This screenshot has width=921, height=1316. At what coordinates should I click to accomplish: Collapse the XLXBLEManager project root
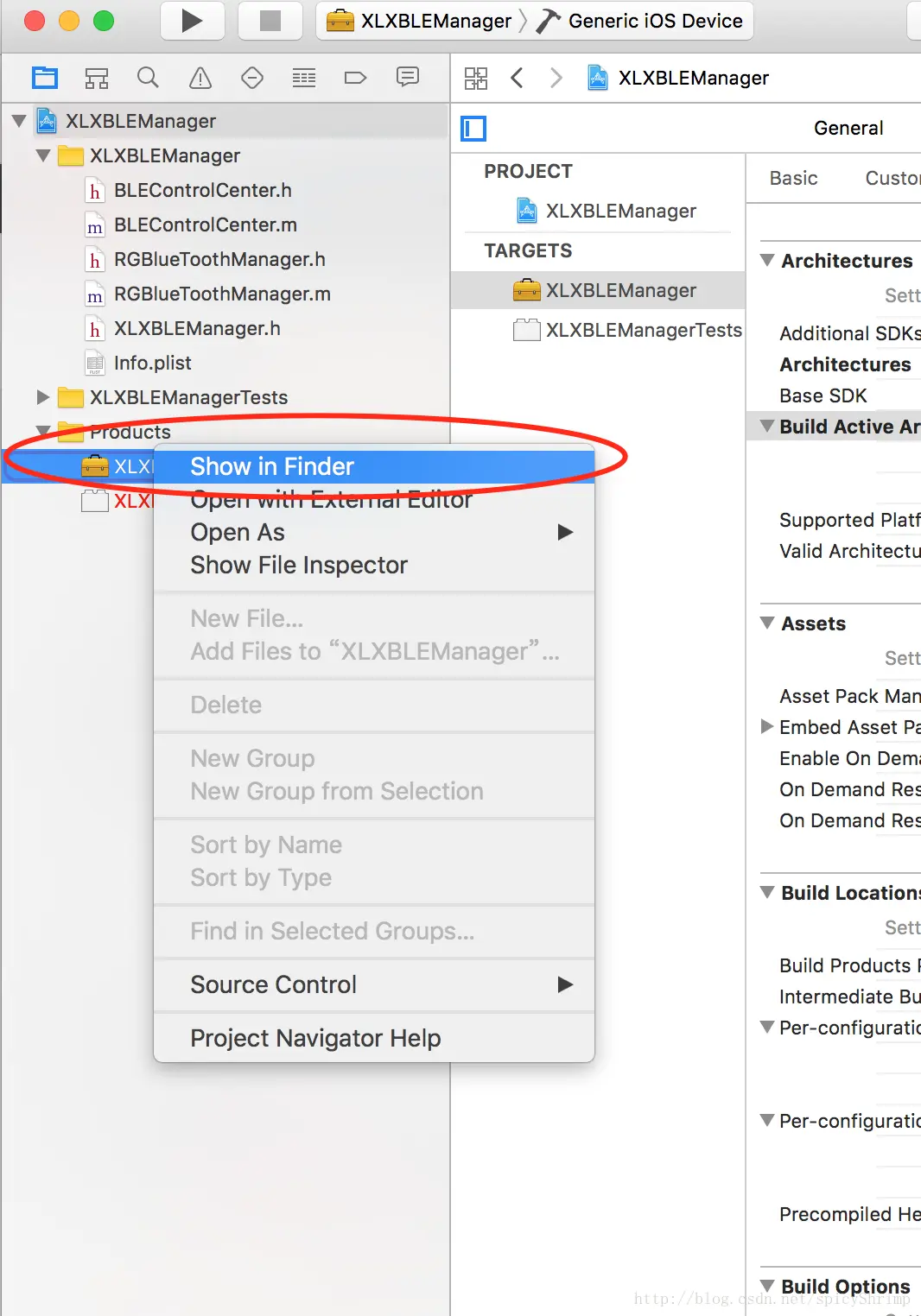tap(19, 121)
